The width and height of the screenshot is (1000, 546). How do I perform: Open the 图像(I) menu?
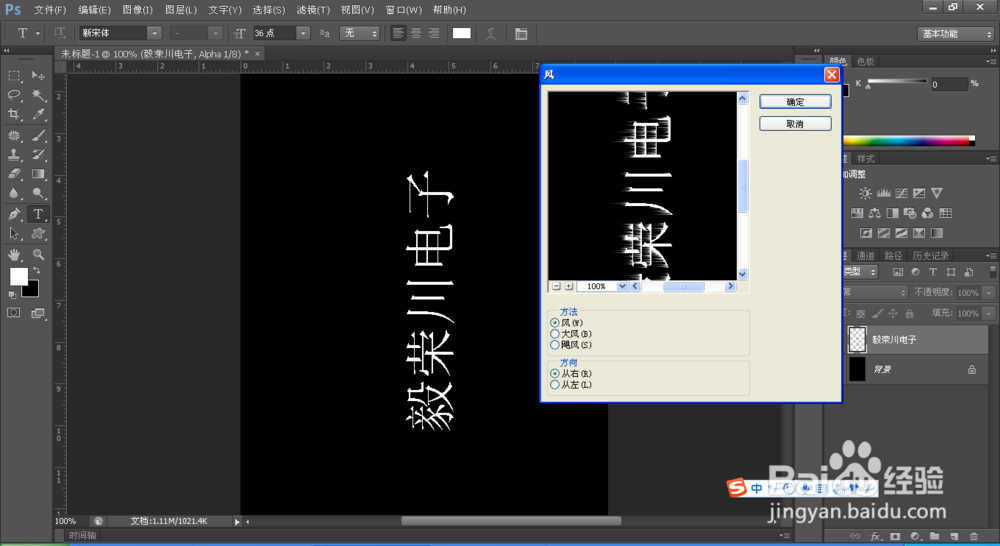[x=137, y=10]
